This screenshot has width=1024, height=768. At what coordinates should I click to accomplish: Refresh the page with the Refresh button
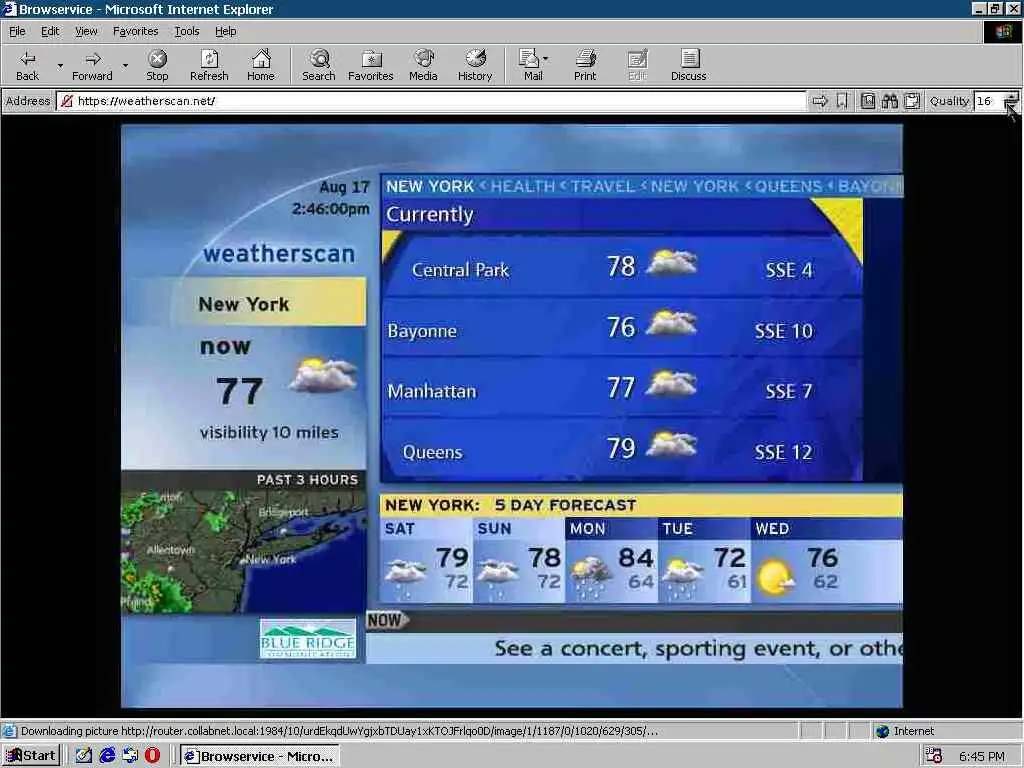tap(209, 65)
